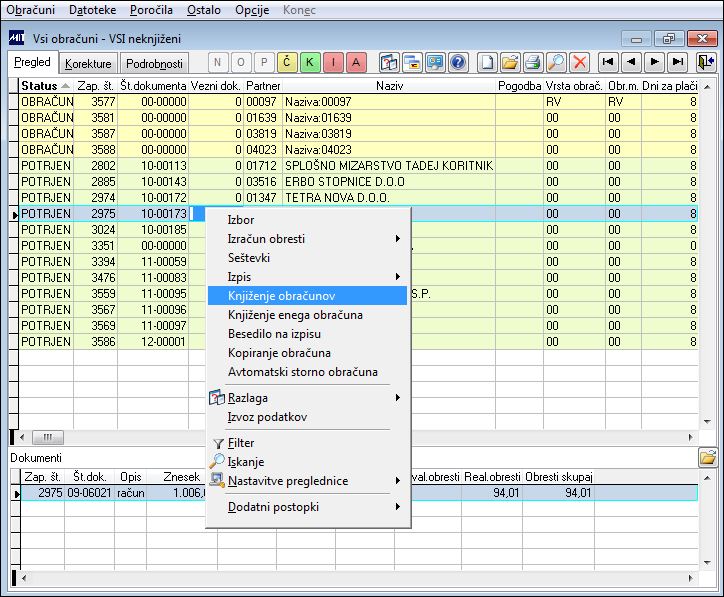Click the Iskanje magnifier icon in the context menu
The height and width of the screenshot is (597, 724).
point(217,461)
